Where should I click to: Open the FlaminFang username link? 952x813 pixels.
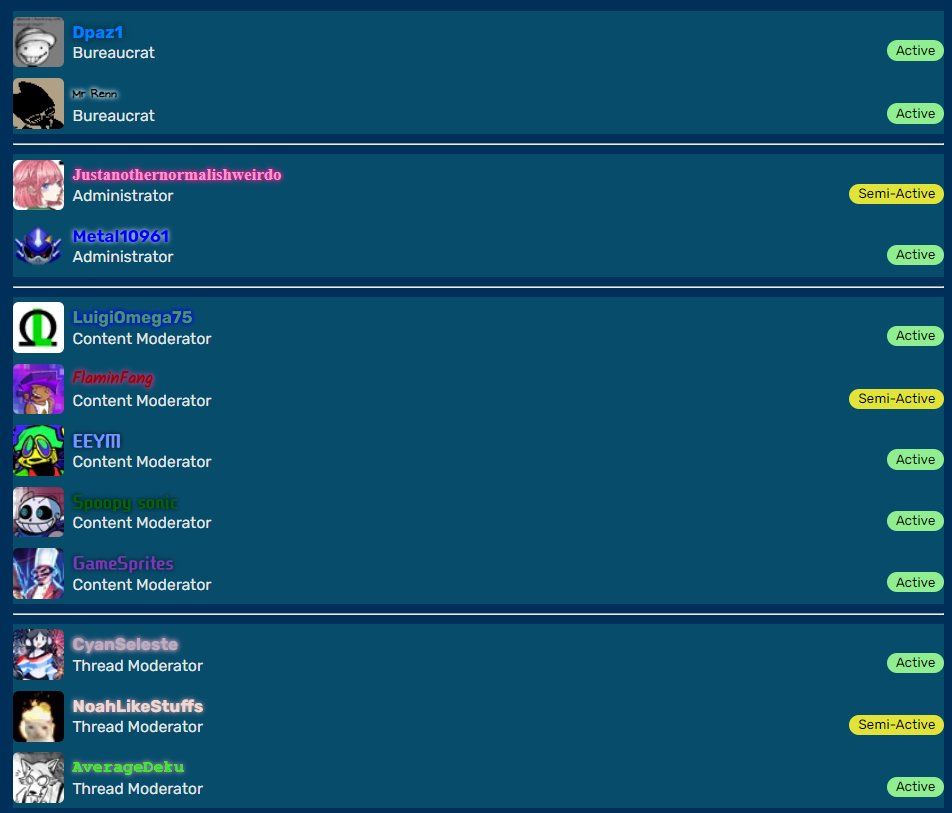113,378
